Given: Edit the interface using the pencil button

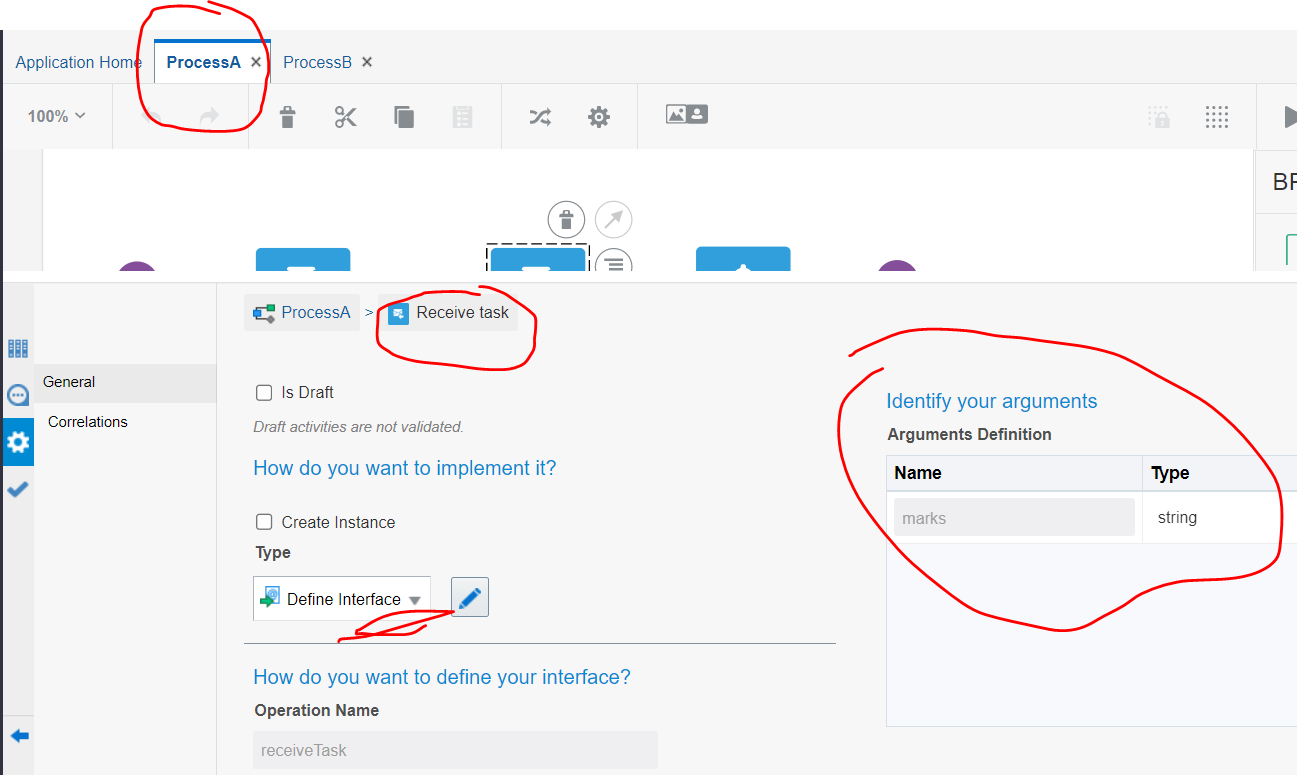Looking at the screenshot, I should click(469, 596).
